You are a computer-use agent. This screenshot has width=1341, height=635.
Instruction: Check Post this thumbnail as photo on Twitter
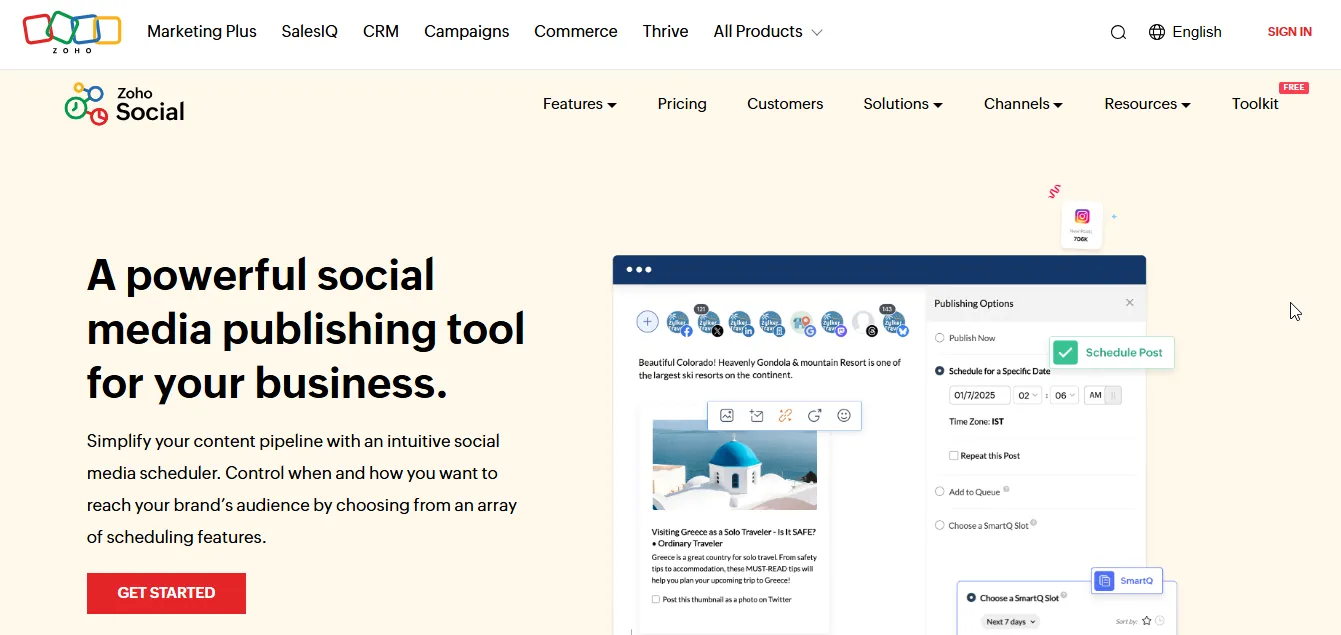point(656,600)
